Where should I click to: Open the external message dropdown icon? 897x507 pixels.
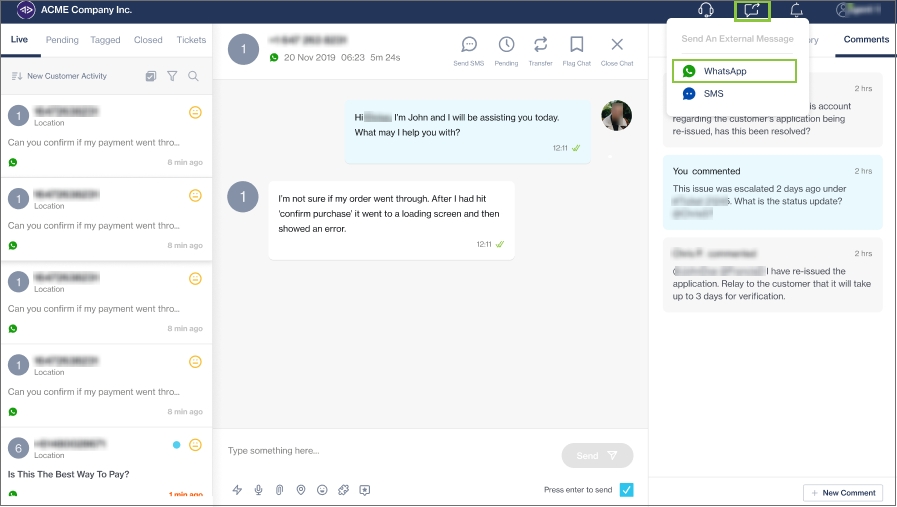(752, 11)
